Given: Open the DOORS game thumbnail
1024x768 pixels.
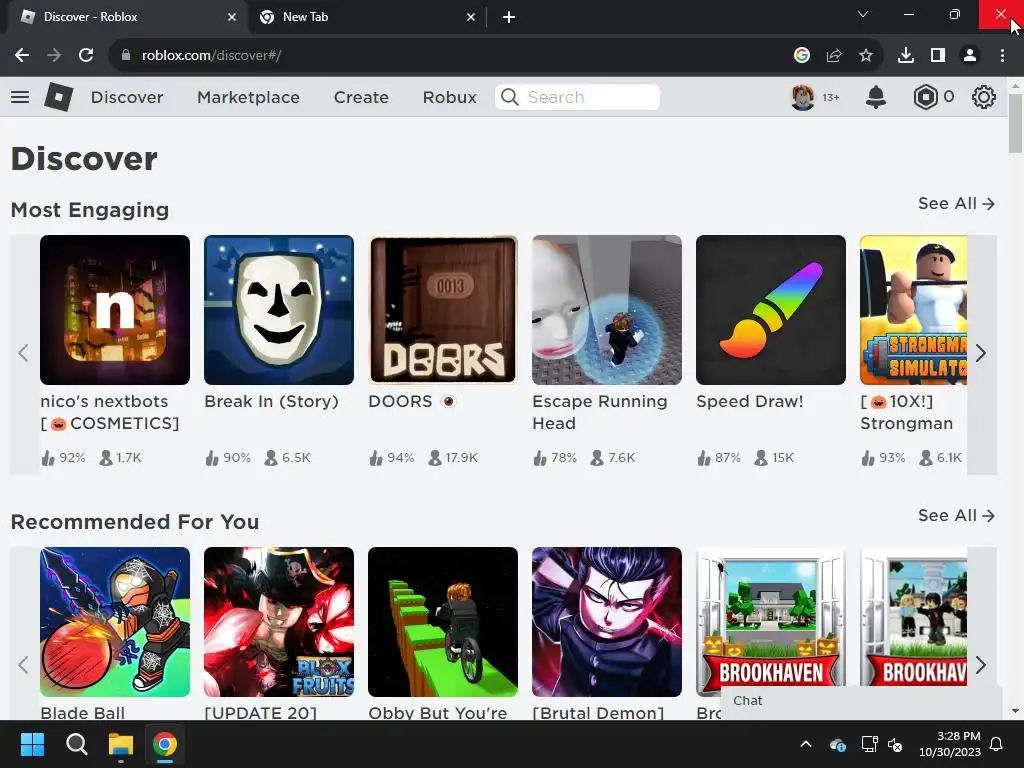Looking at the screenshot, I should click(443, 310).
